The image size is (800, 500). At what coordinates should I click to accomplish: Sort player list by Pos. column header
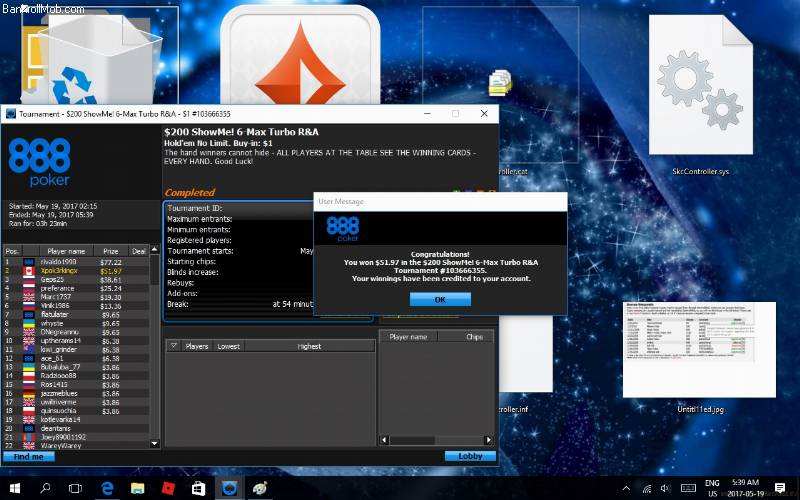pyautogui.click(x=12, y=251)
